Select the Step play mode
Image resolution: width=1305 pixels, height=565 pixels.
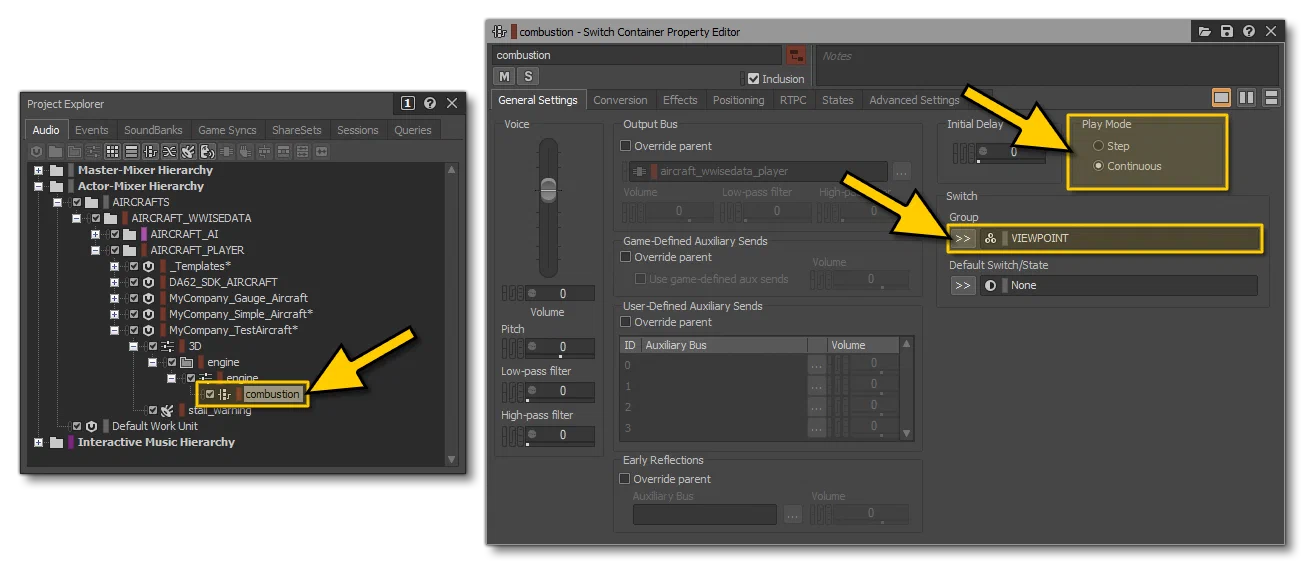[x=1098, y=146]
